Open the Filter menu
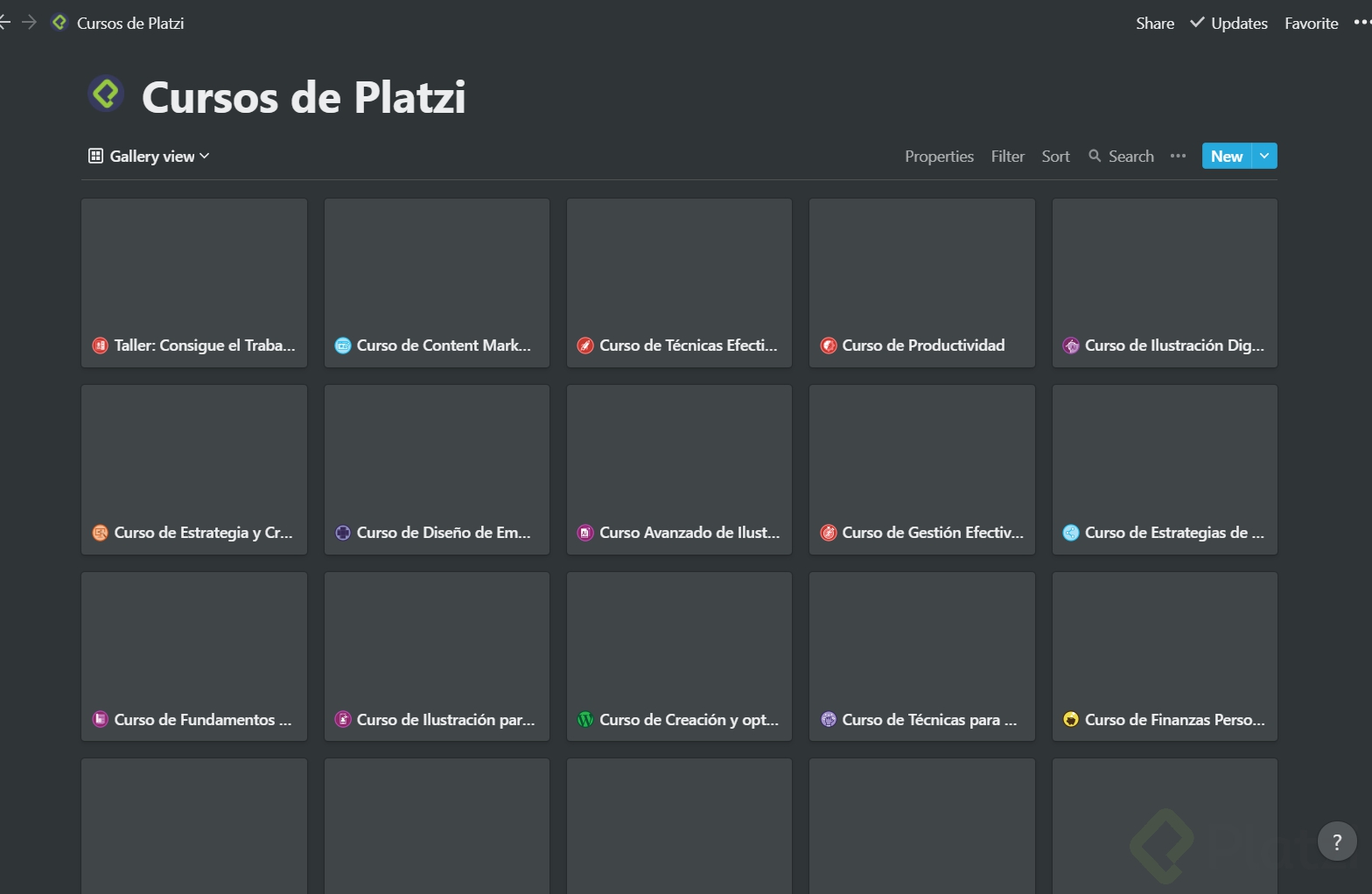The height and width of the screenshot is (894, 1372). [1007, 157]
